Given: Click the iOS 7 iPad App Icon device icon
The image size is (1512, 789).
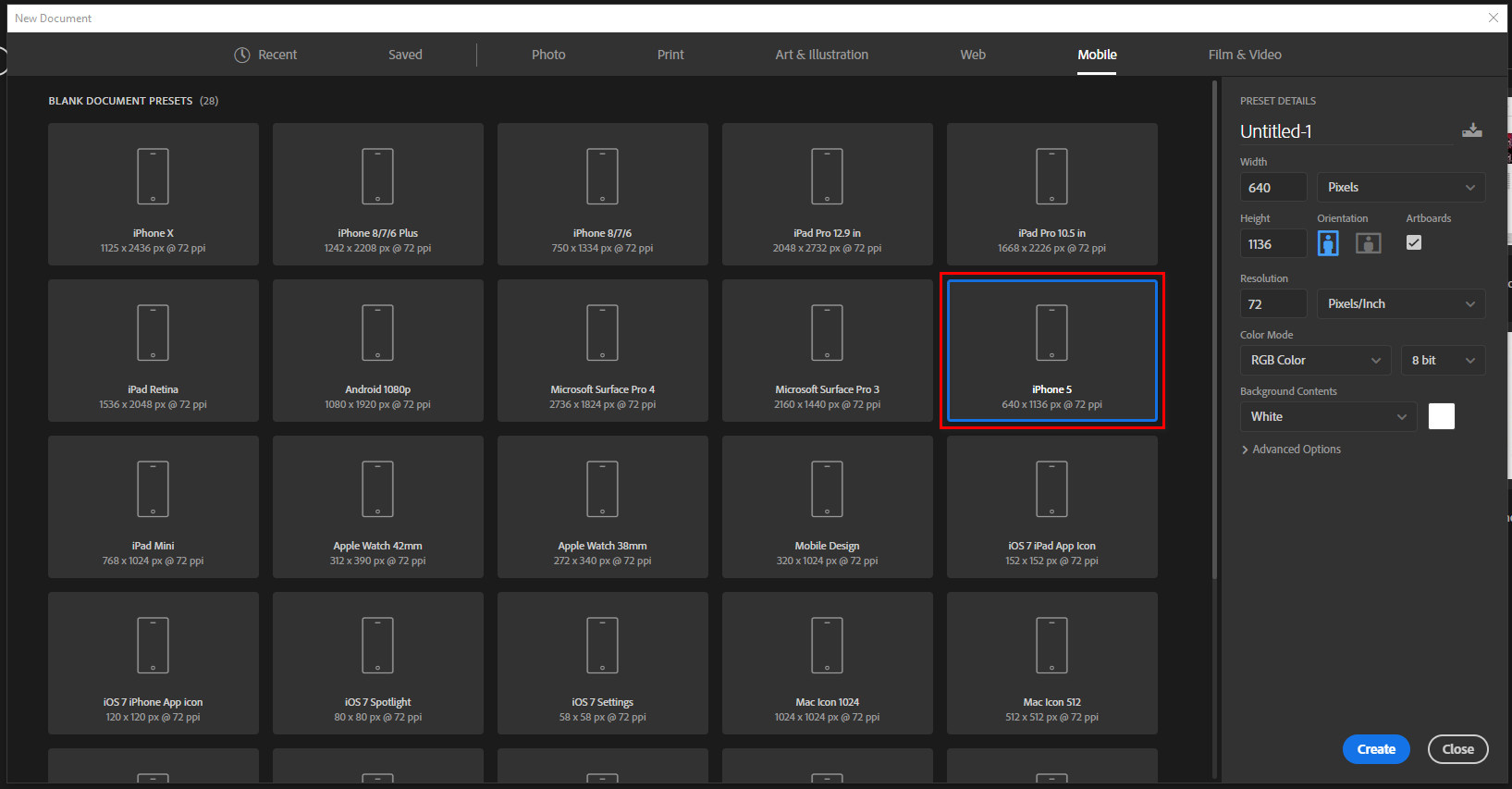Looking at the screenshot, I should [x=1051, y=488].
